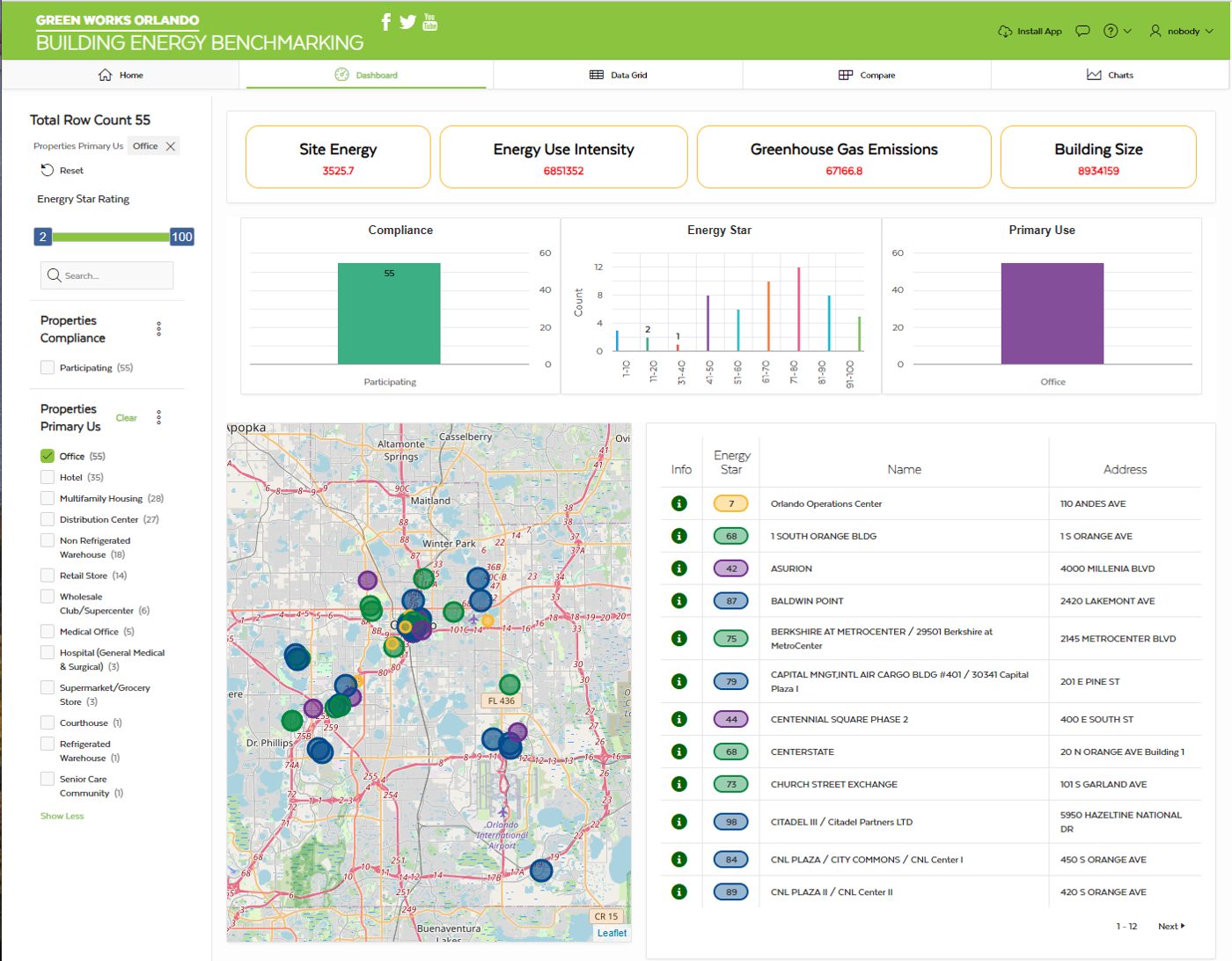Open the chat bubble feedback icon
The image size is (1232, 961).
(x=1083, y=31)
